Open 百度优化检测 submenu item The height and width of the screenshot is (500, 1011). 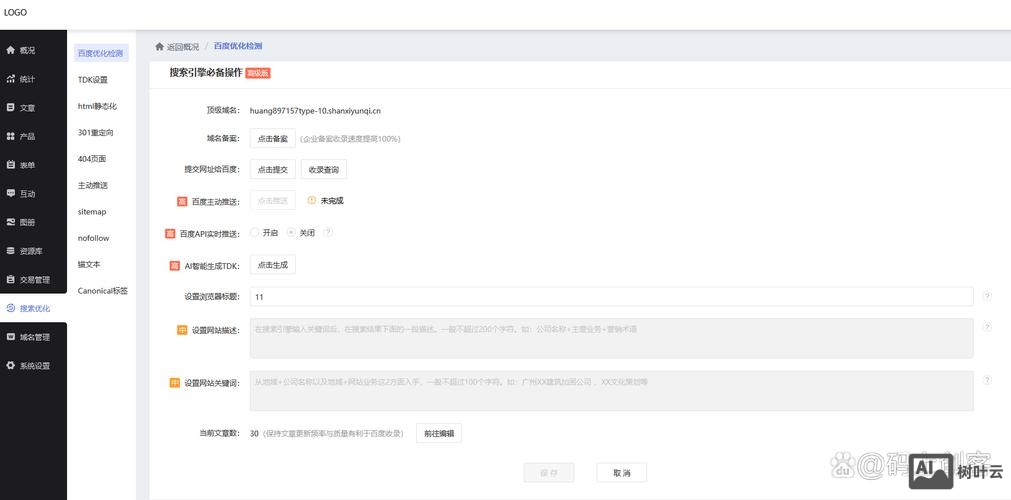(x=101, y=54)
